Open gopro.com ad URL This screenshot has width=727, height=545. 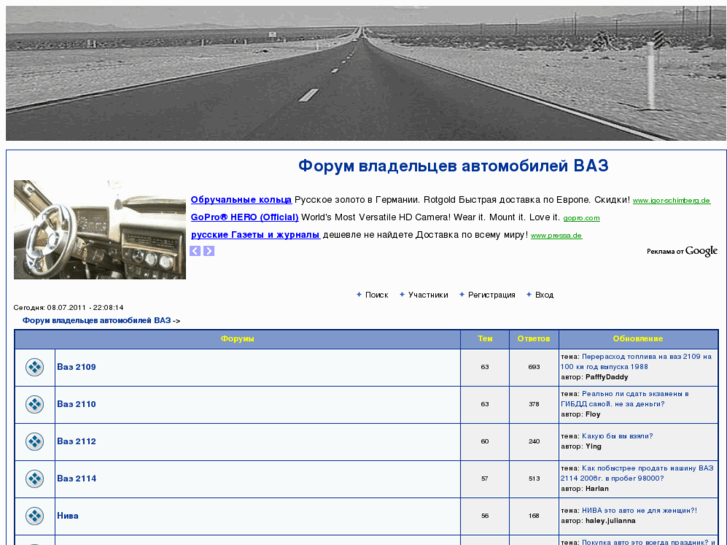[581, 218]
